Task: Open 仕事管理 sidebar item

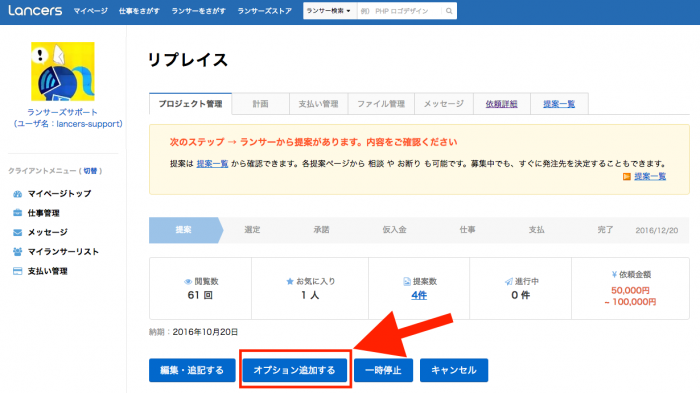Action: (x=44, y=213)
